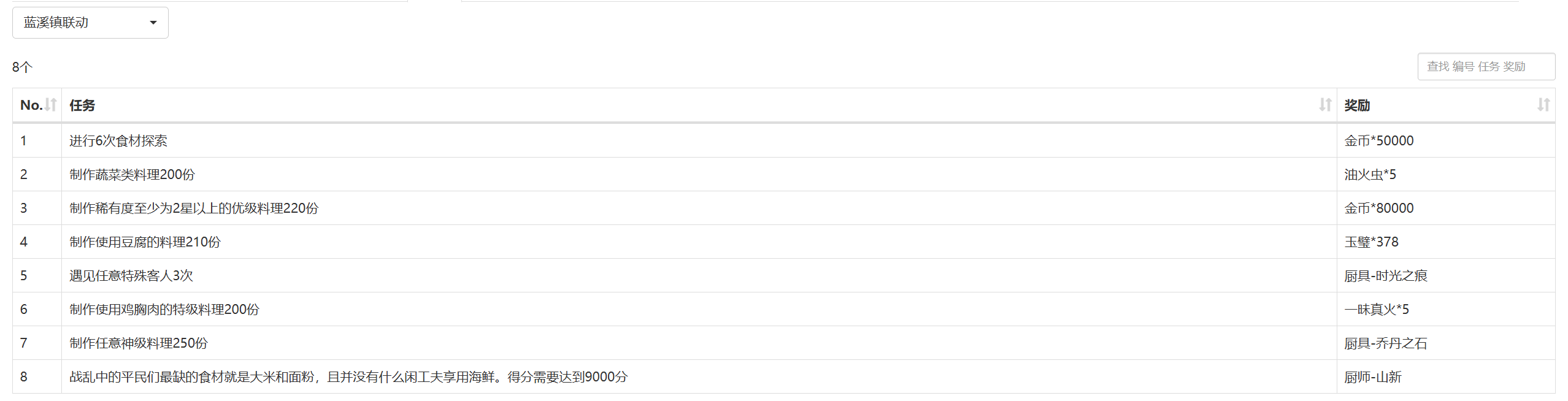Screen dimensions: 1568x401
Task: Sort table by No. column icon
Action: click(x=51, y=105)
